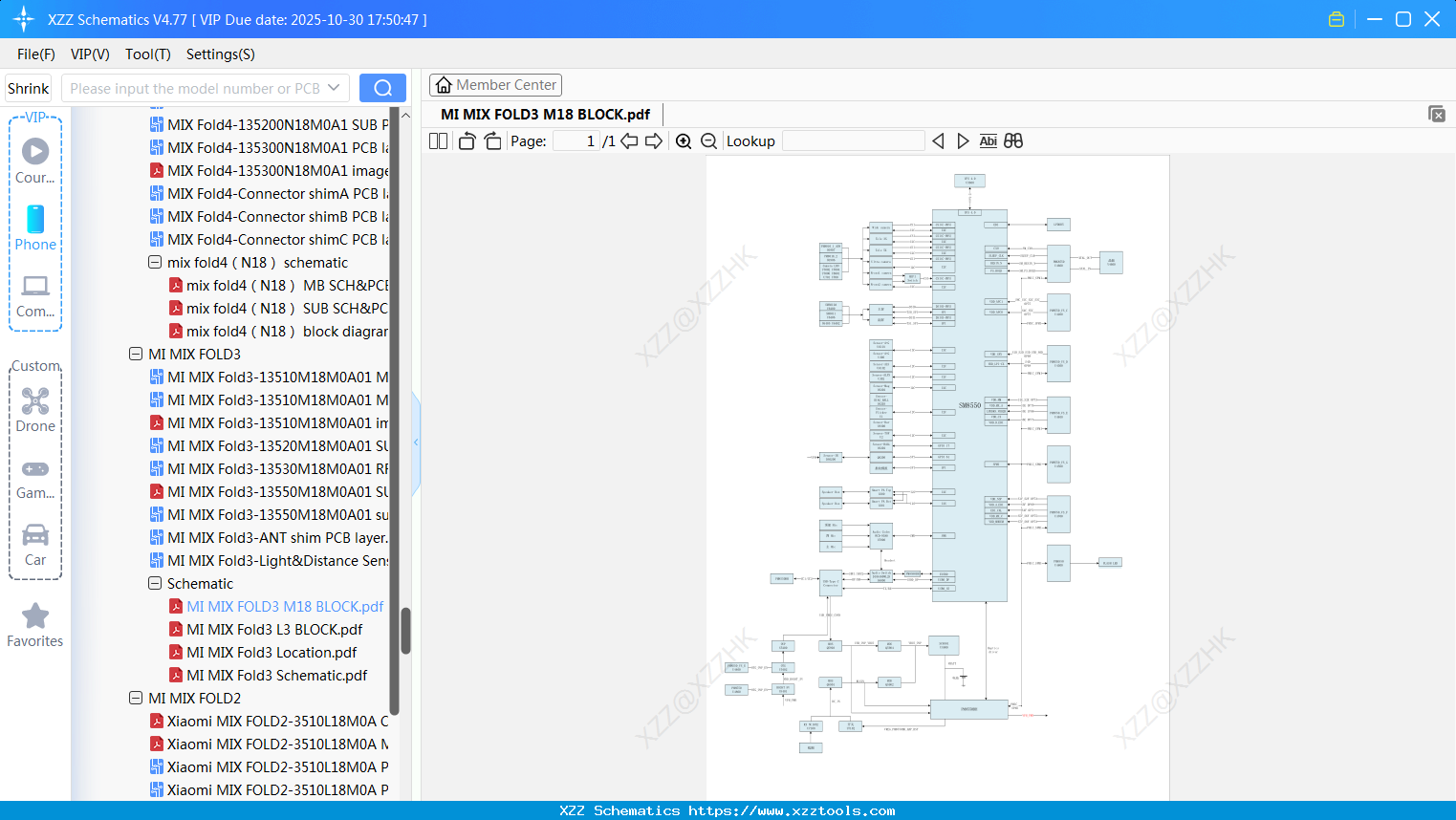
Task: Open MI MIX Fold3 L3 BLOCK.pdf
Action: pyautogui.click(x=274, y=629)
